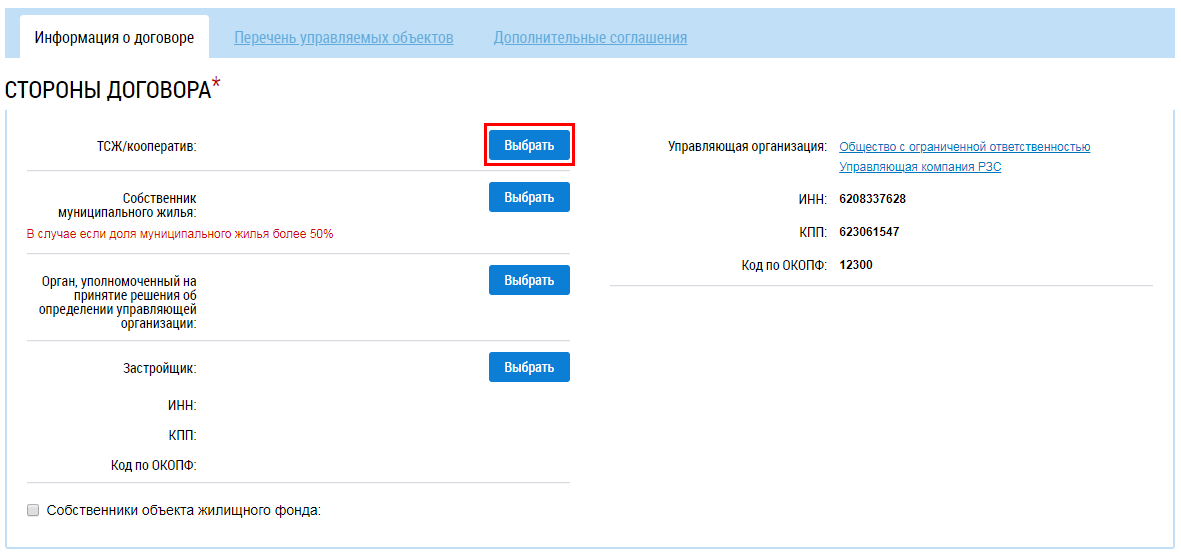The image size is (1181, 555).
Task: Select the Код по ОКОПФ value 12300
Action: [856, 265]
